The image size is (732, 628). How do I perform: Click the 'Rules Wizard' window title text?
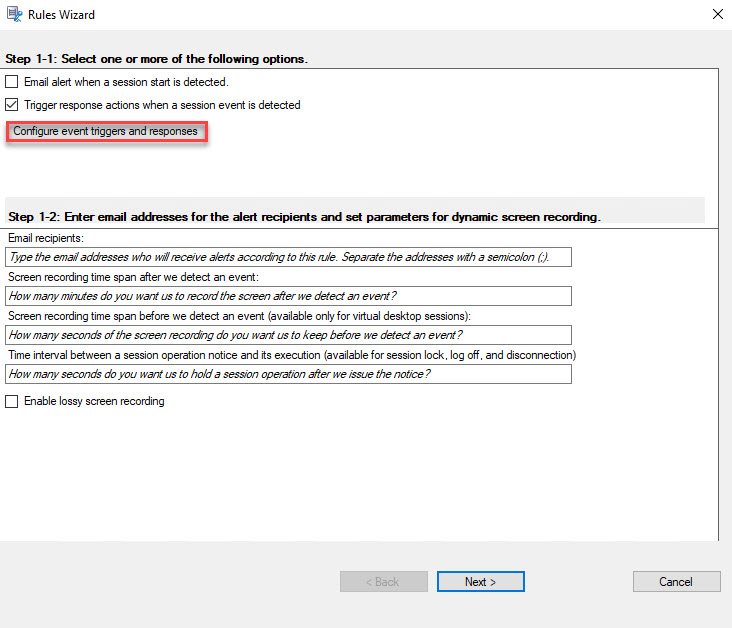coord(61,15)
